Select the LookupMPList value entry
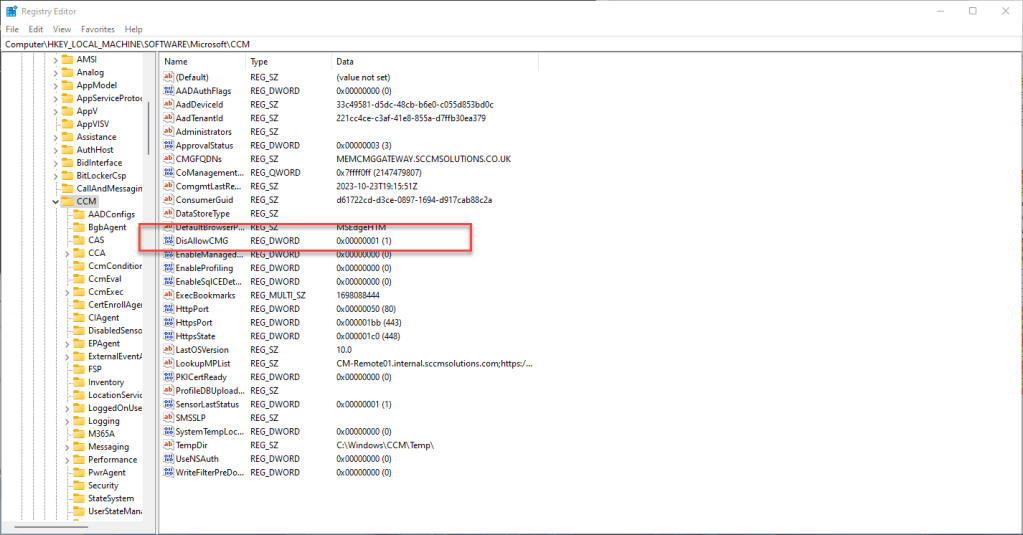This screenshot has width=1023, height=535. (x=203, y=363)
